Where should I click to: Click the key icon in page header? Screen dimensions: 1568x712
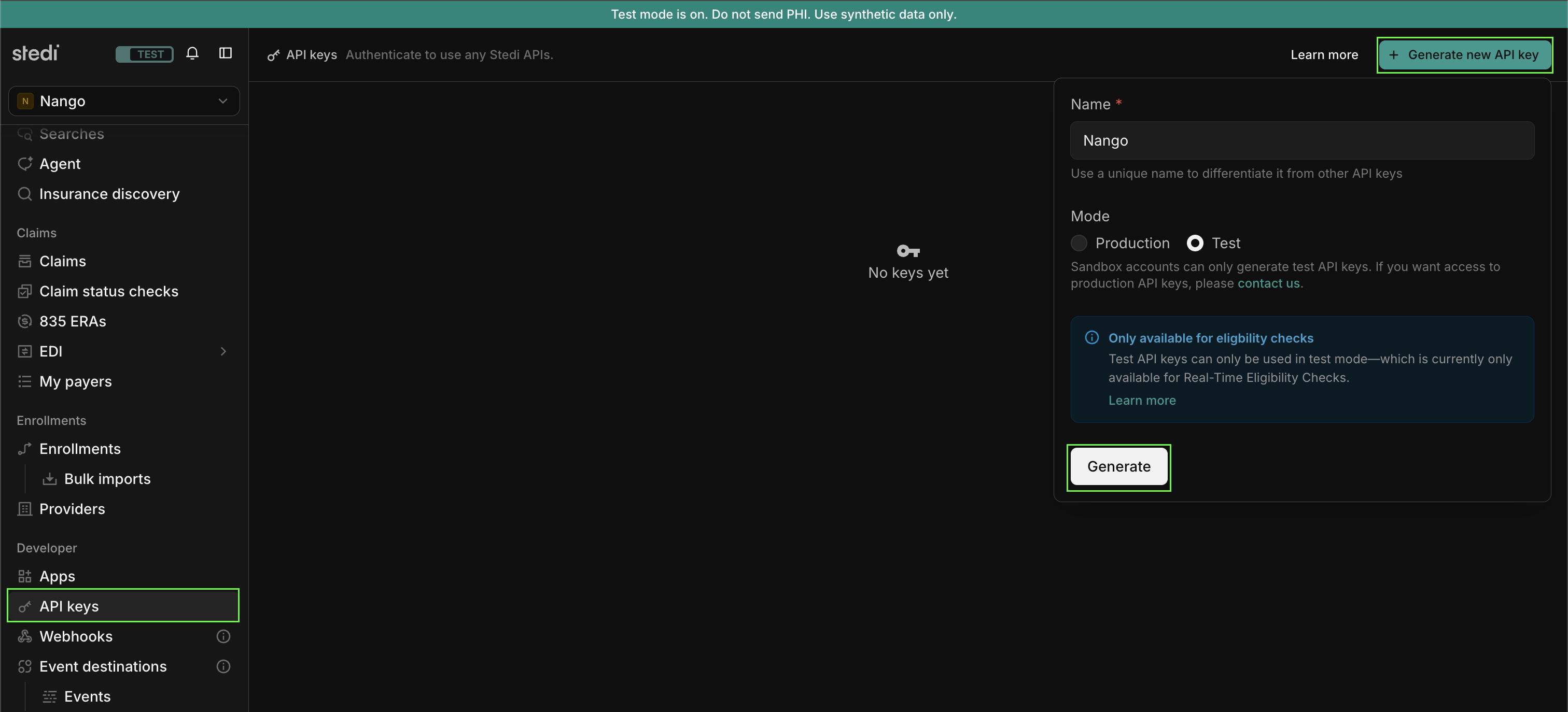pos(274,55)
